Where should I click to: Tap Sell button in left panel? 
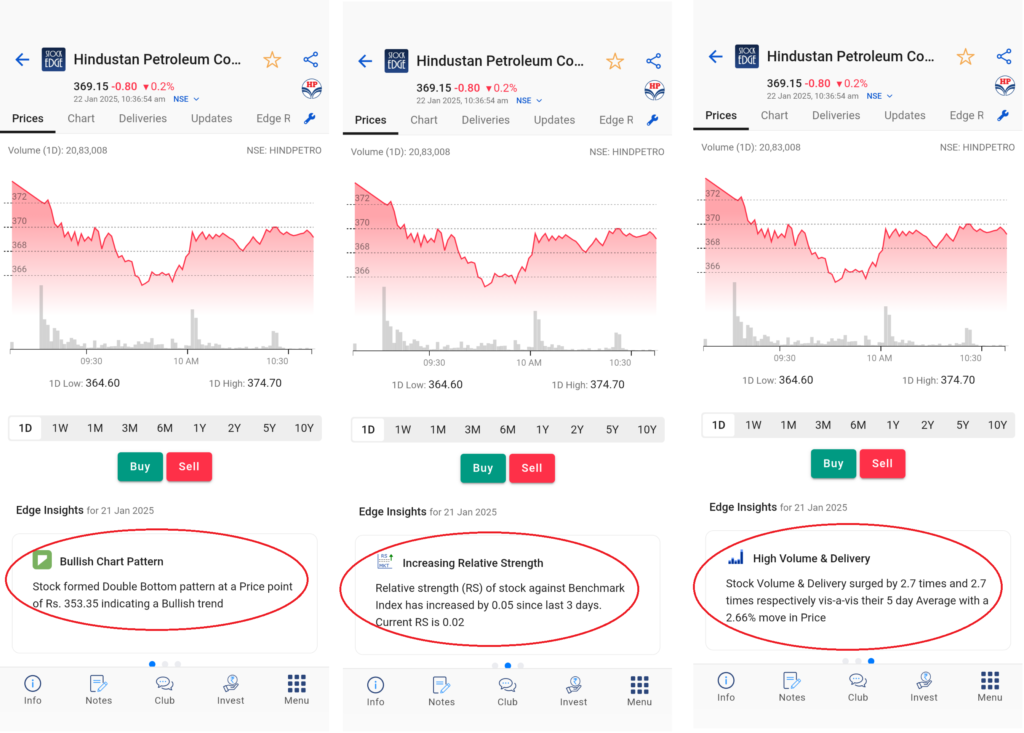[x=189, y=466]
